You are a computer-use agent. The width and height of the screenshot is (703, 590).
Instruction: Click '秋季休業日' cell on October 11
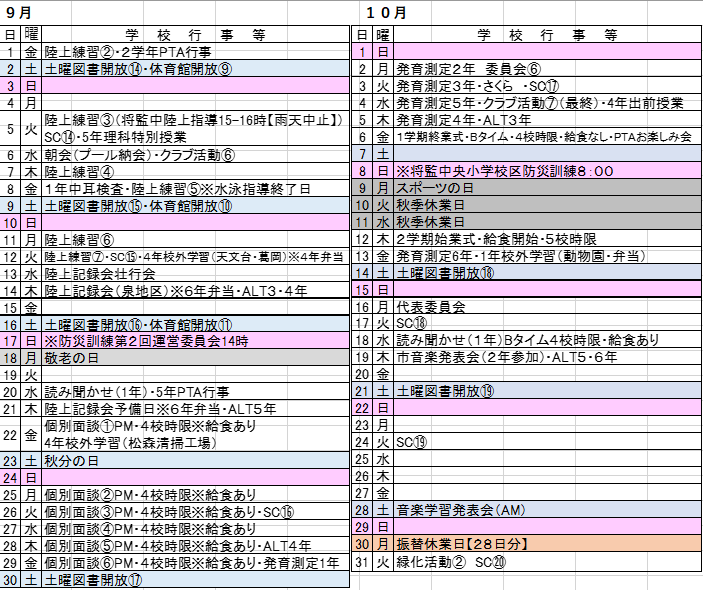tap(547, 222)
